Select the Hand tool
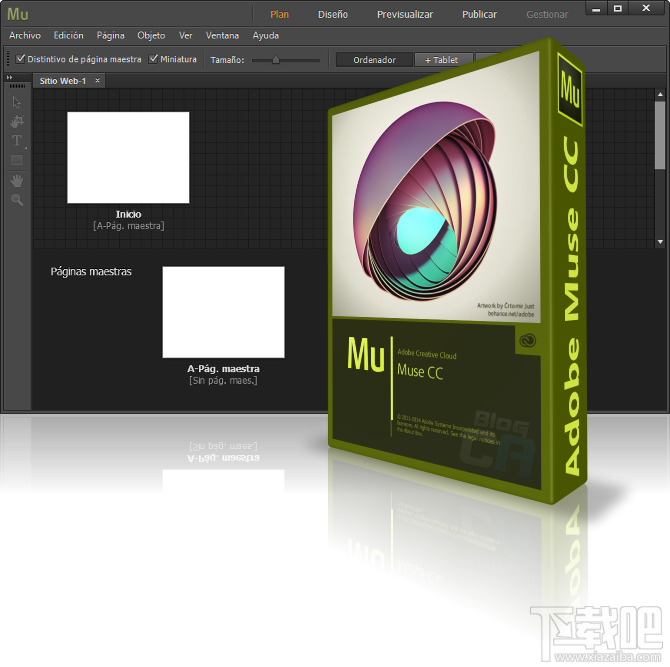The height and width of the screenshot is (667, 670). point(17,181)
